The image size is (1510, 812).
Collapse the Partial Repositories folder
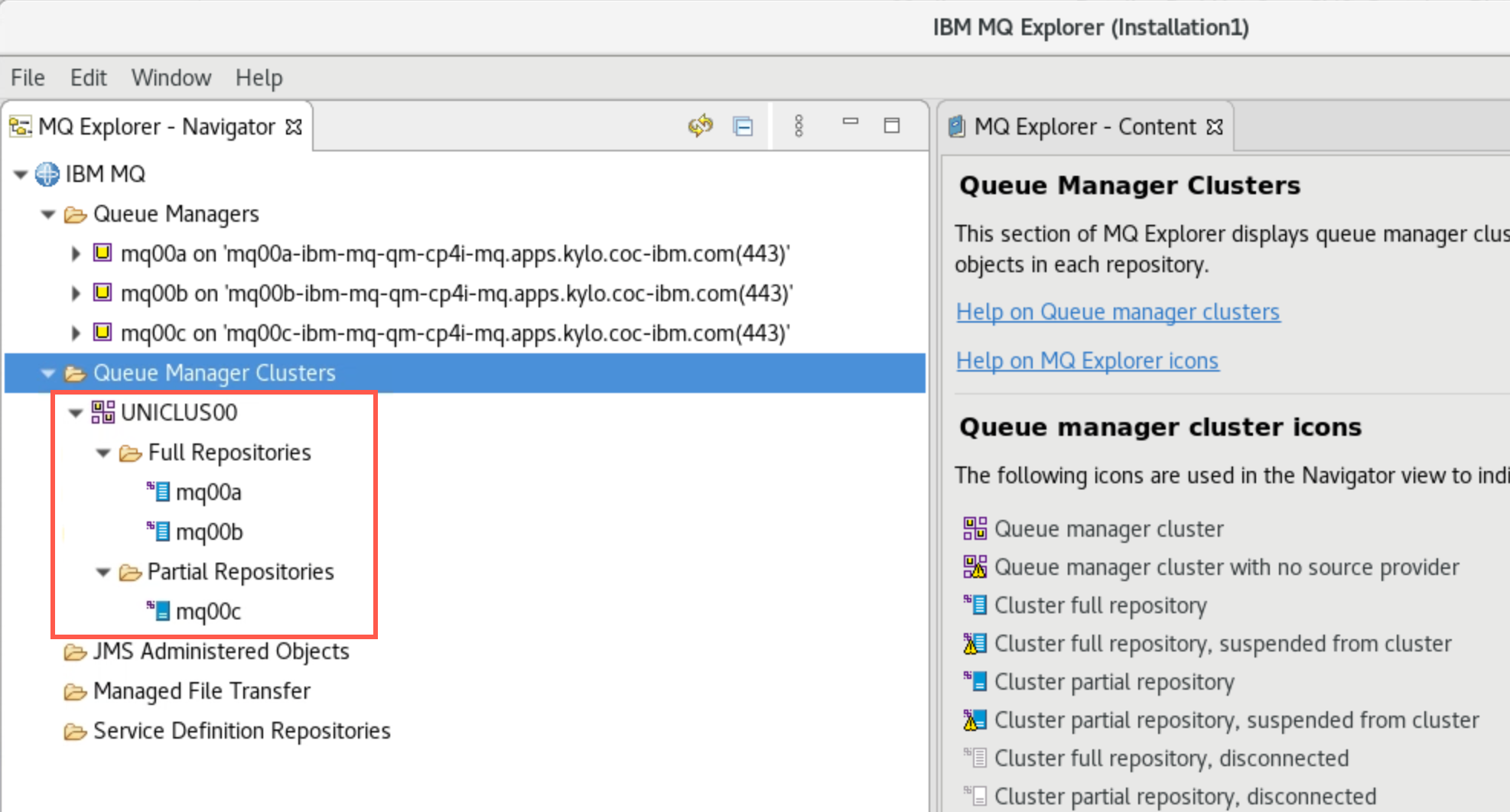pos(103,572)
